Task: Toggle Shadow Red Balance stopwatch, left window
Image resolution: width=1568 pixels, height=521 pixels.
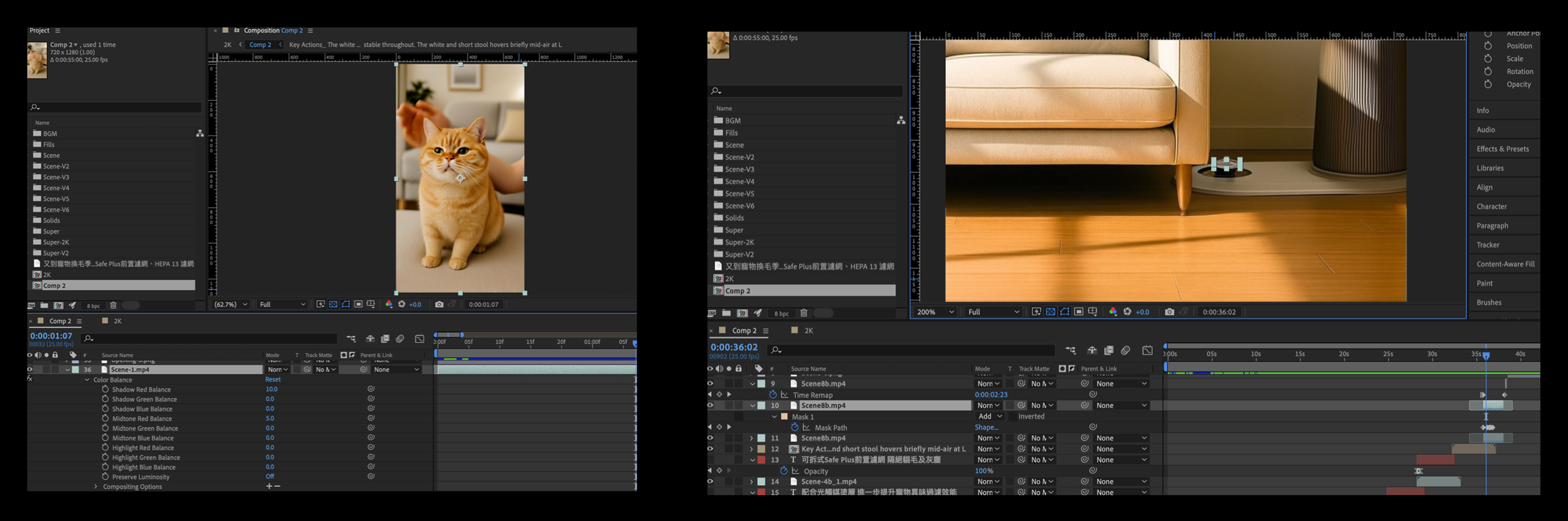Action: (105, 389)
